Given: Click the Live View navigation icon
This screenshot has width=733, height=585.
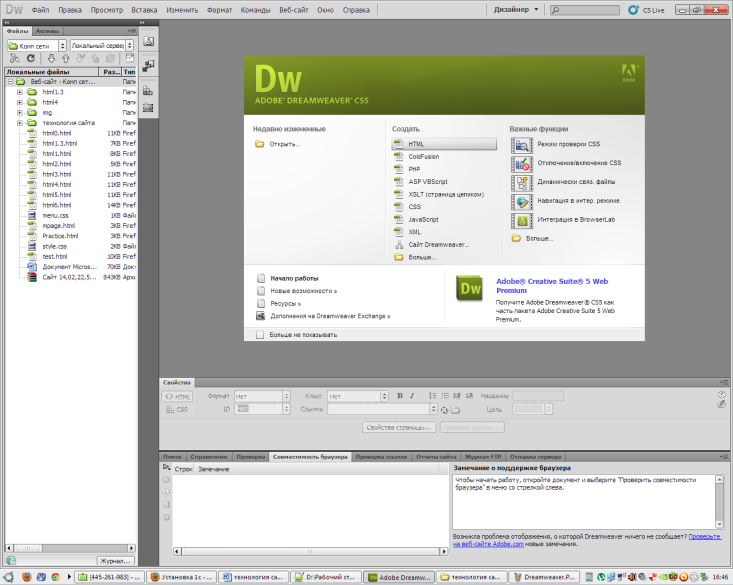Looking at the screenshot, I should 522,202.
